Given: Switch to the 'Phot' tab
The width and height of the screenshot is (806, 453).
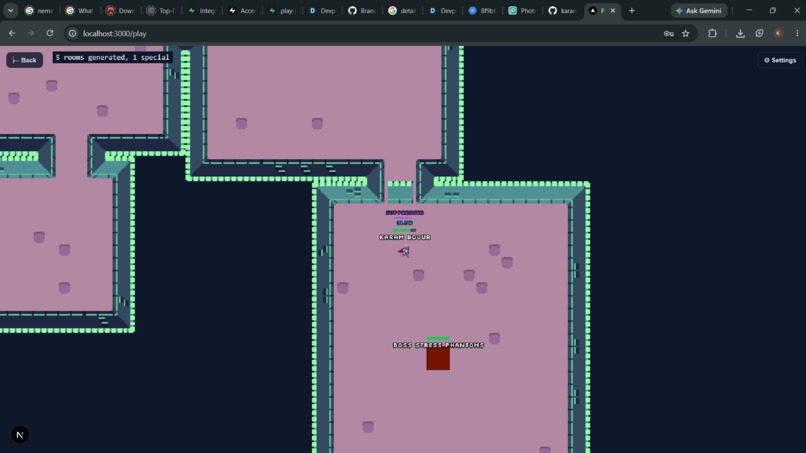Looking at the screenshot, I should pos(522,10).
